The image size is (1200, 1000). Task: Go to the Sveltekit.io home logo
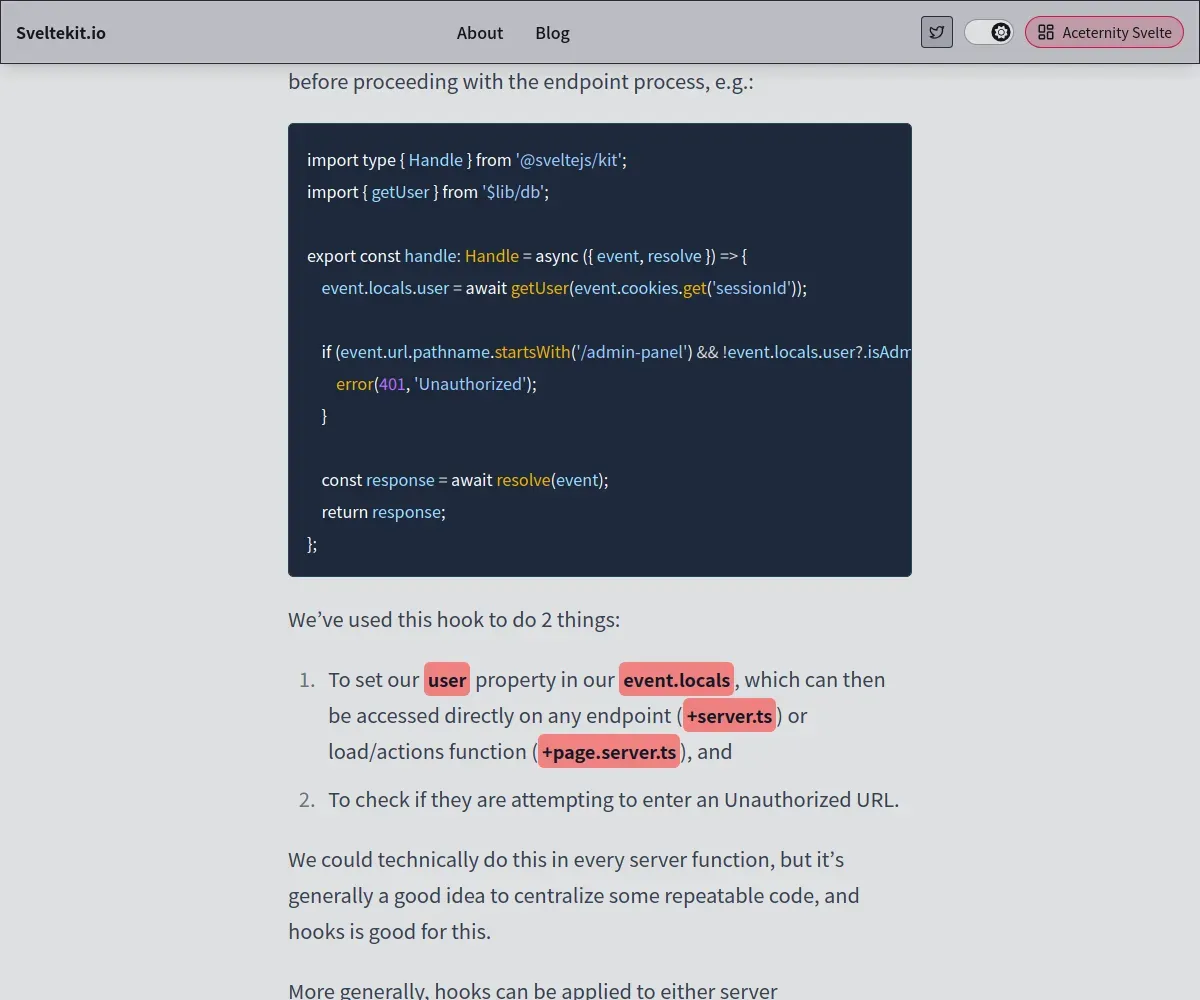(x=61, y=33)
